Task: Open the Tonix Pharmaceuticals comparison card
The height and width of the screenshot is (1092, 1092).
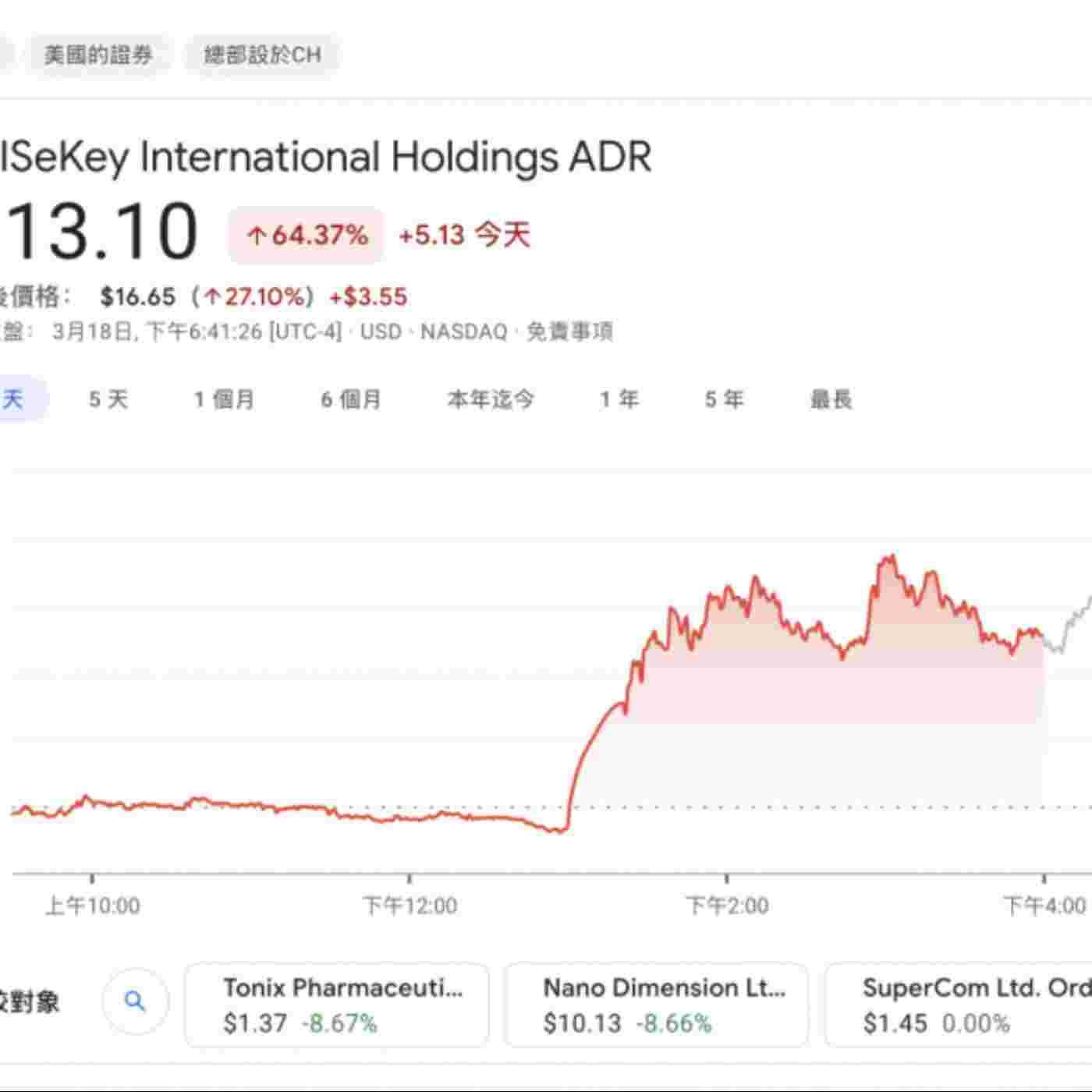Action: coord(337,1005)
